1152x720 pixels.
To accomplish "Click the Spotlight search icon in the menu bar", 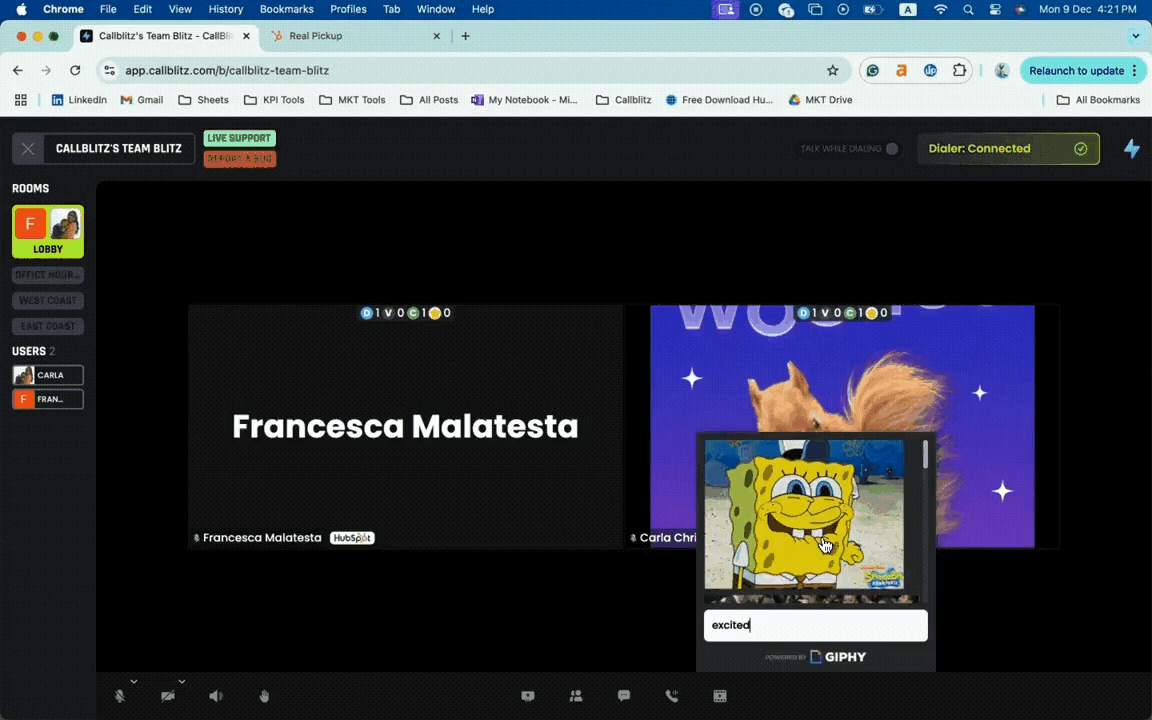I will coord(968,9).
